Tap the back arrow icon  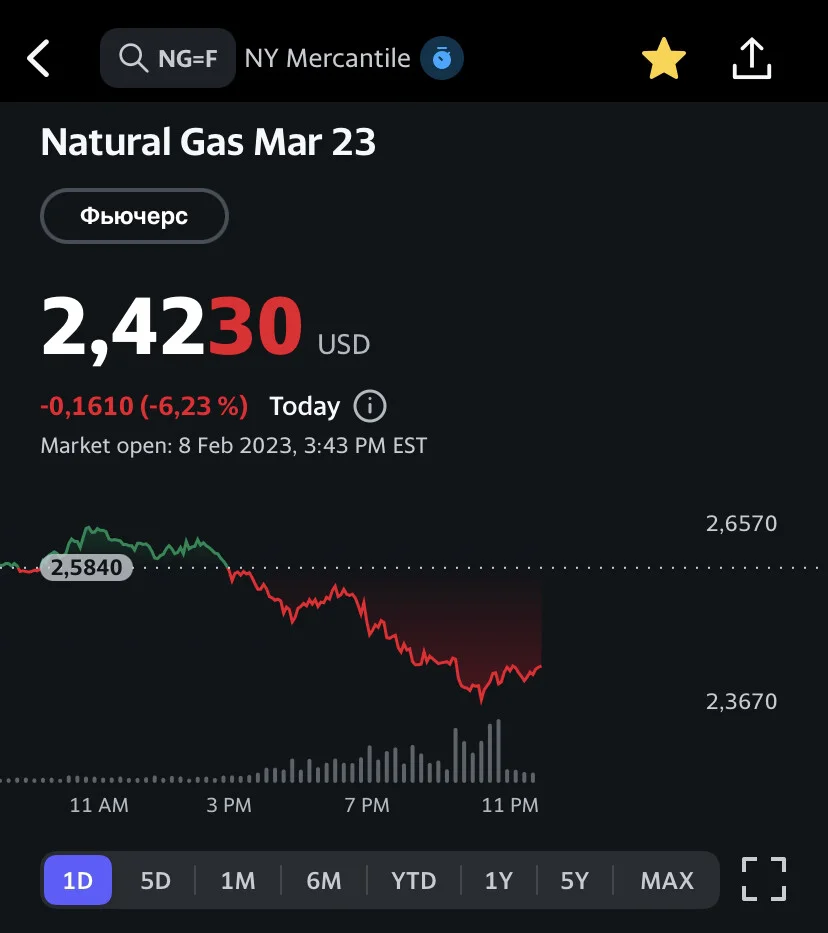[x=38, y=58]
